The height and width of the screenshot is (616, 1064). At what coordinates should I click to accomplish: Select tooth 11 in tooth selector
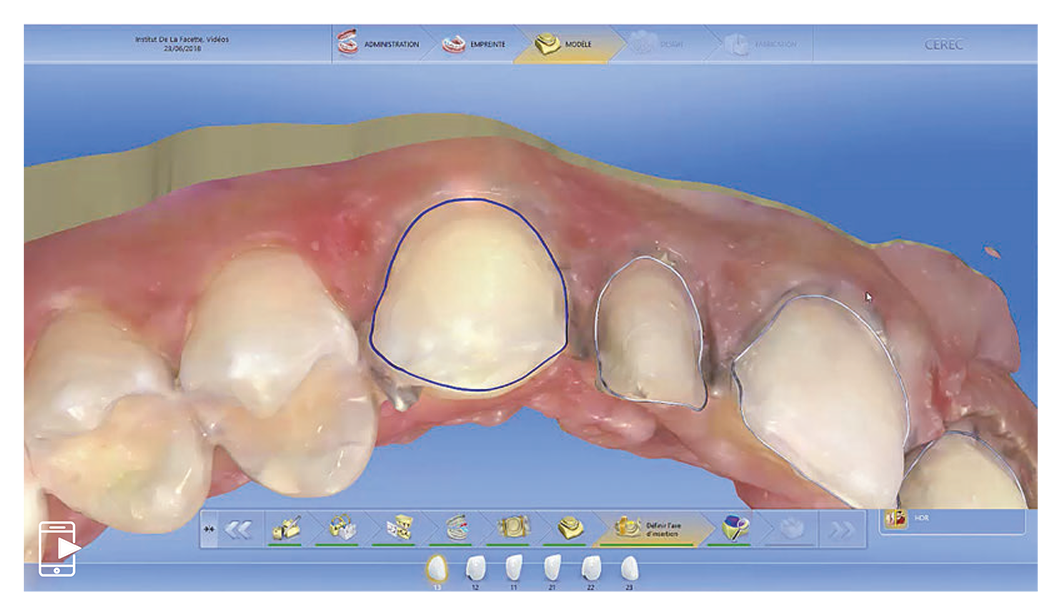pos(513,570)
